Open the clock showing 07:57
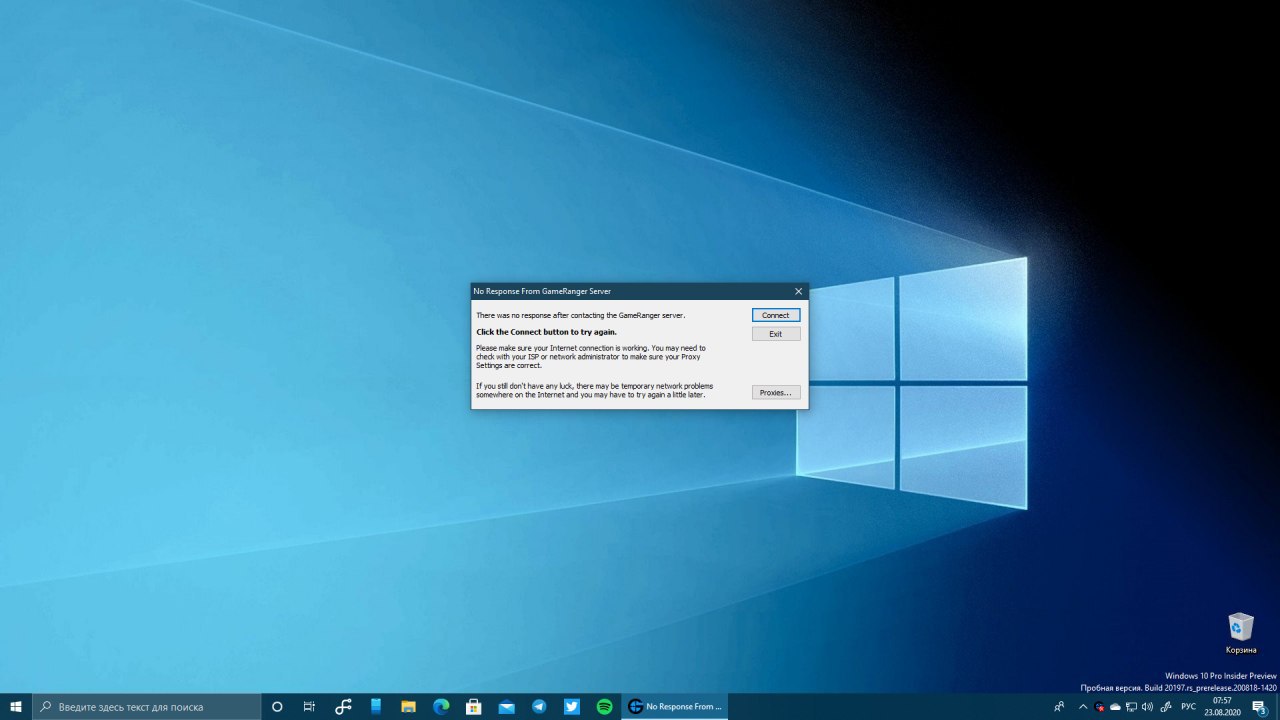The image size is (1280, 720). (x=1222, y=706)
